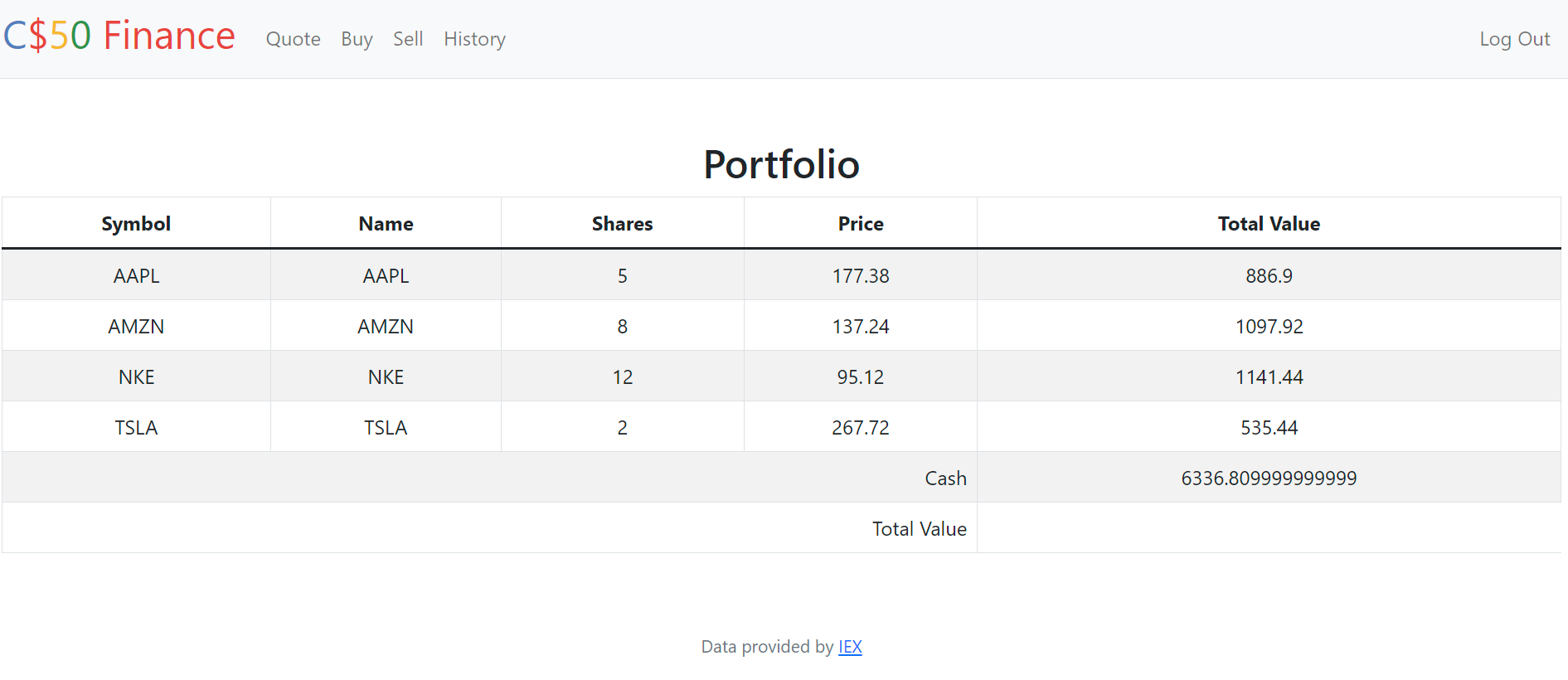Select the AMZN symbol cell
The image size is (1568, 680).
136,327
